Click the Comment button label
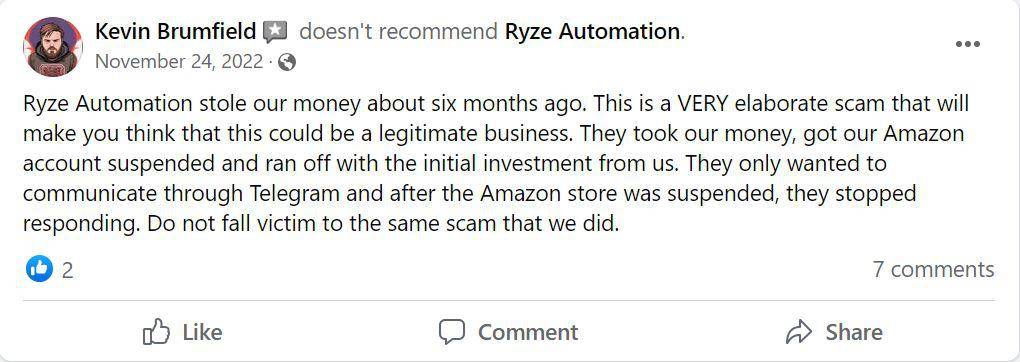The image size is (1020, 362). click(x=528, y=332)
